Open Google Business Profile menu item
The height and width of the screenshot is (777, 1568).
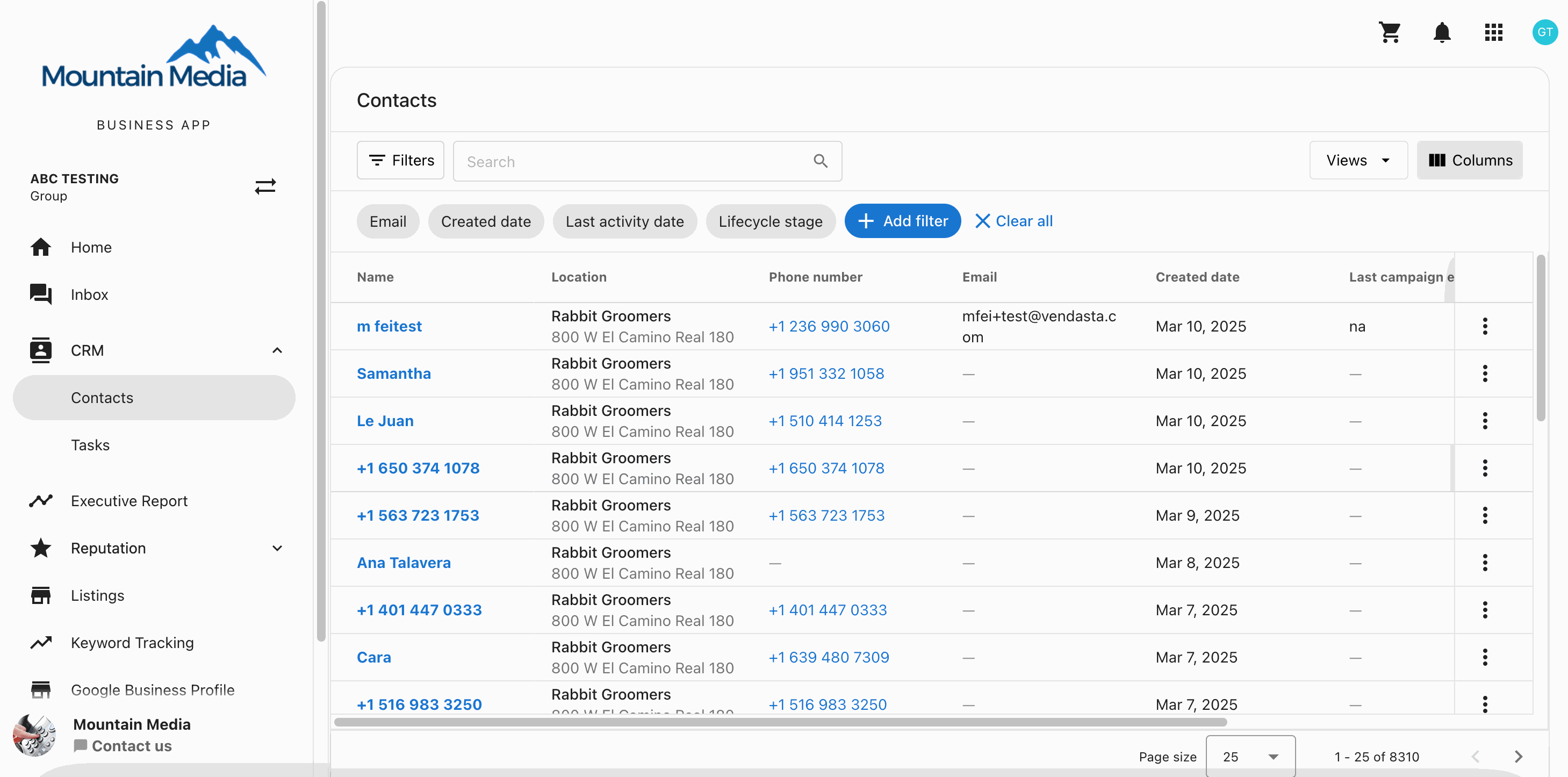coord(152,690)
